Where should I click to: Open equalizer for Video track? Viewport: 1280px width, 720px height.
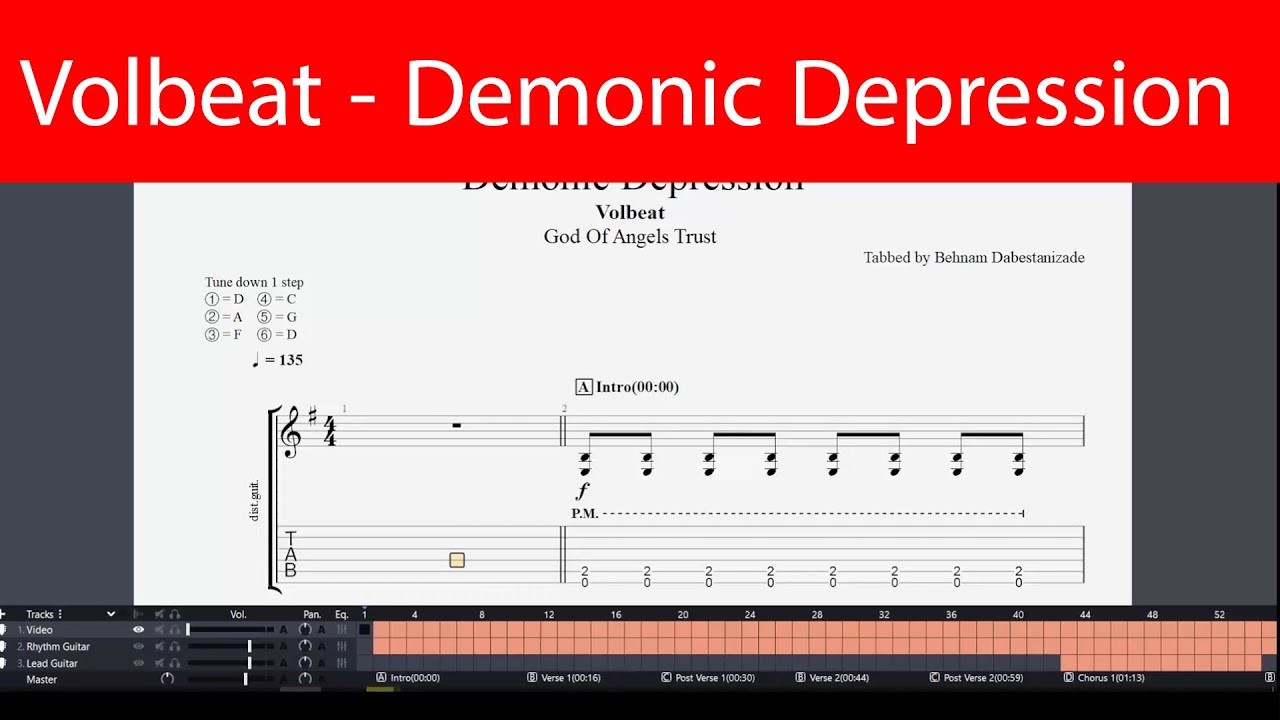tap(342, 629)
